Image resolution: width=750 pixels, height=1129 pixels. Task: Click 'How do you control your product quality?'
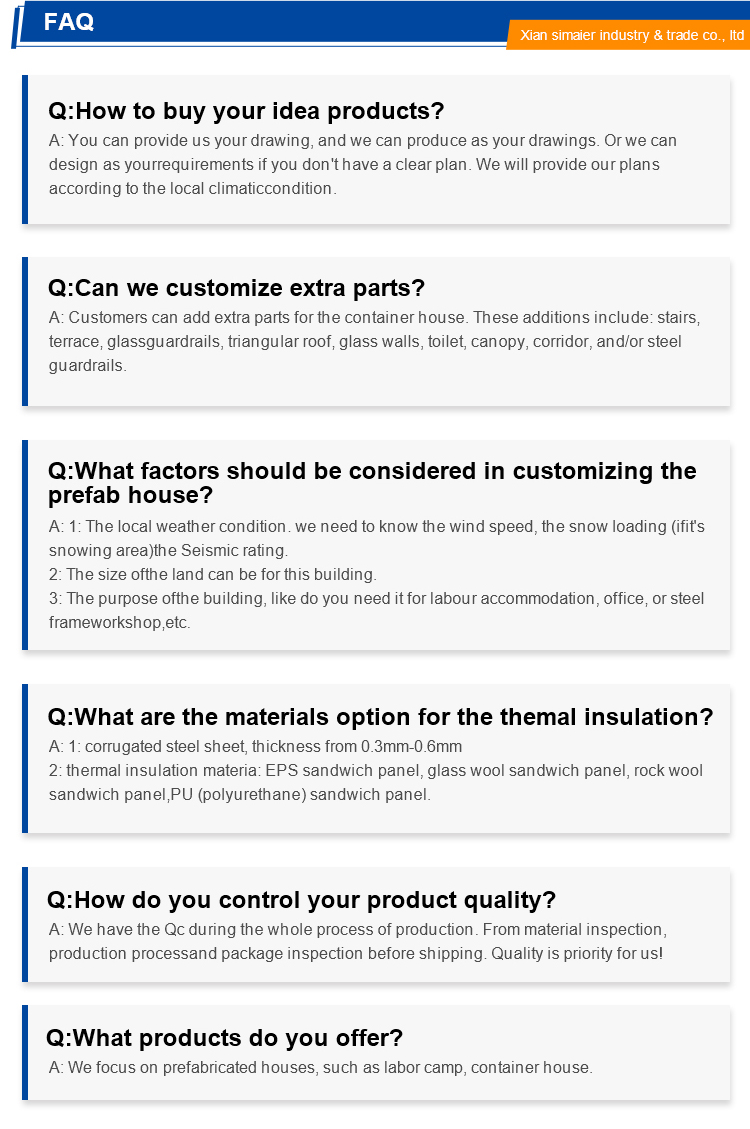[302, 900]
